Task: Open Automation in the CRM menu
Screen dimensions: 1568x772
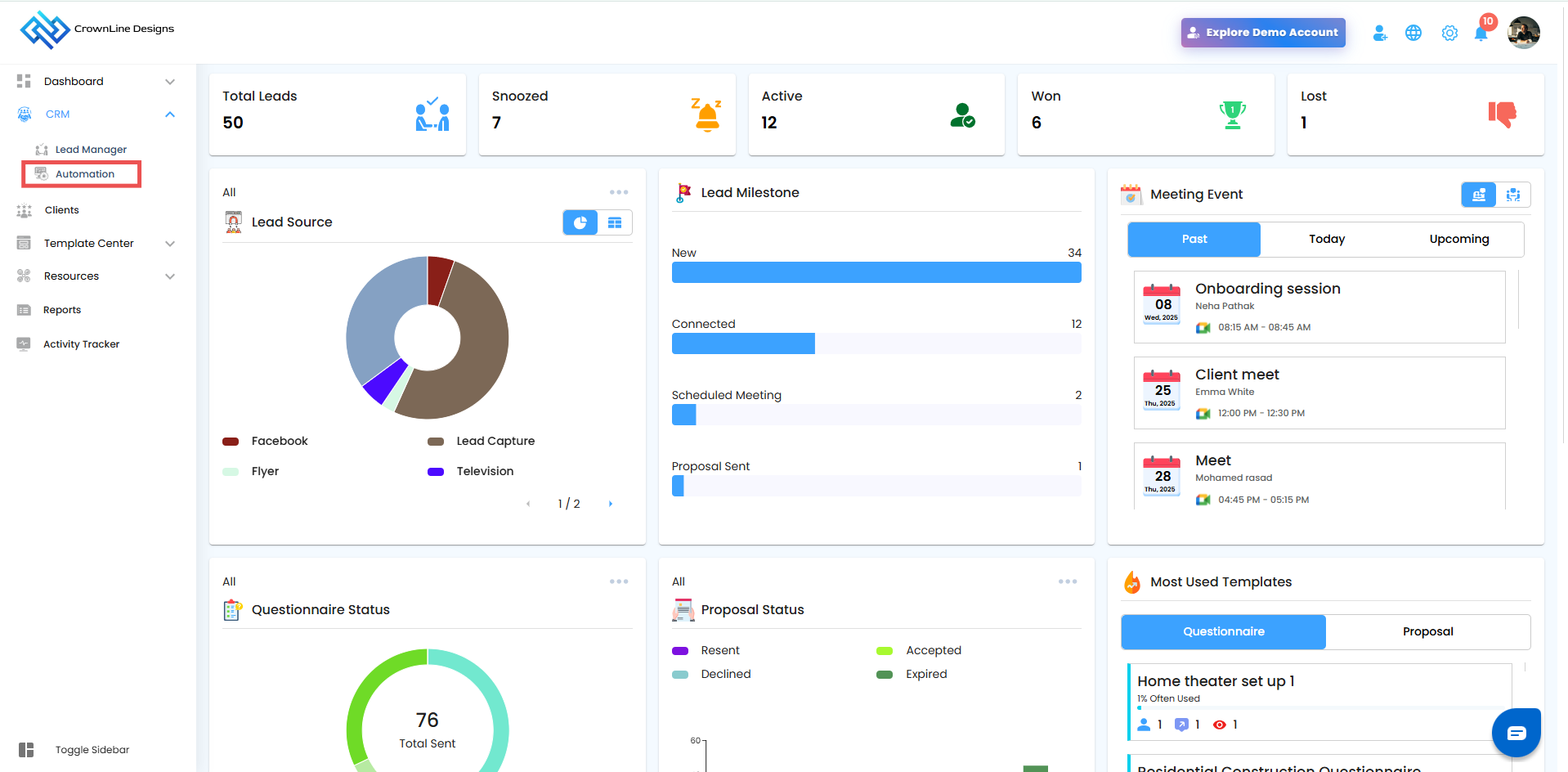Action: pos(84,174)
